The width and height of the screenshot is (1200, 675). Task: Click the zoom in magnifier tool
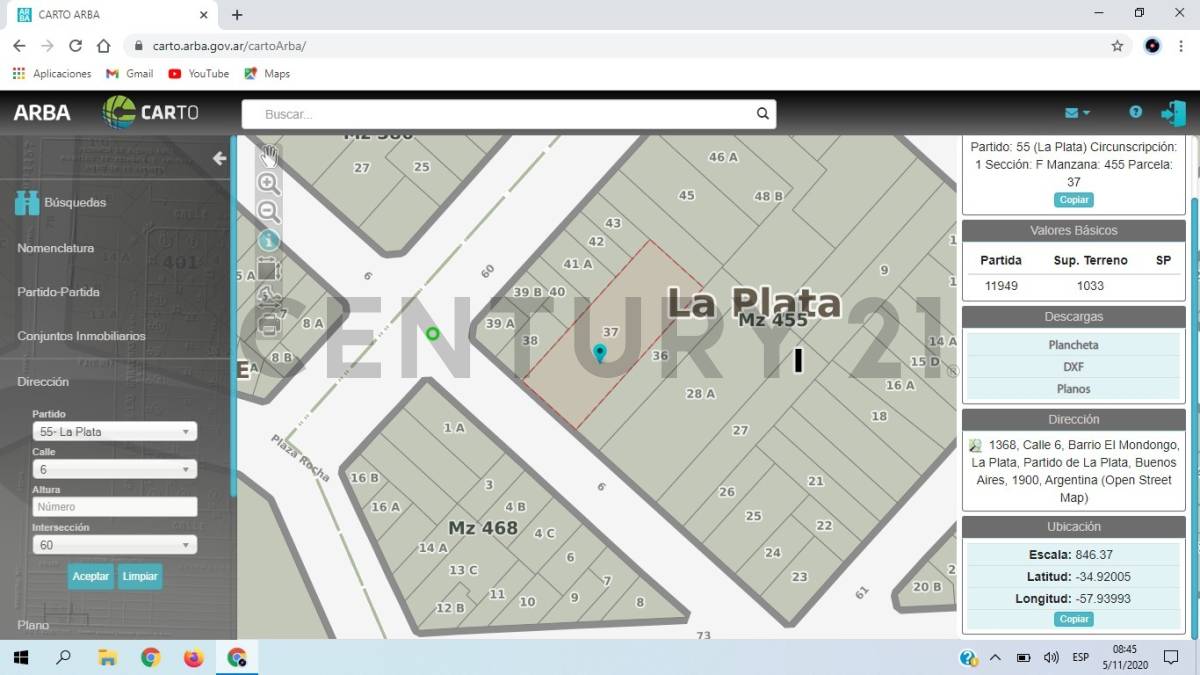tap(268, 183)
